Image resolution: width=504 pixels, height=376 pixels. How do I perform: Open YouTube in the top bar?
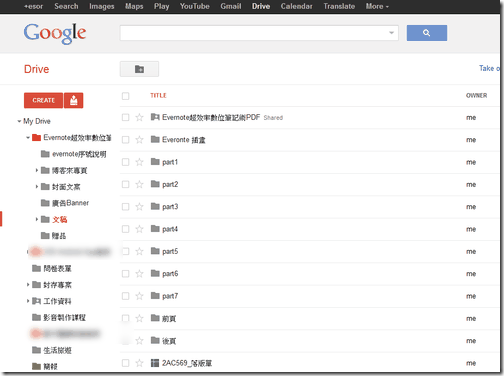click(x=195, y=6)
